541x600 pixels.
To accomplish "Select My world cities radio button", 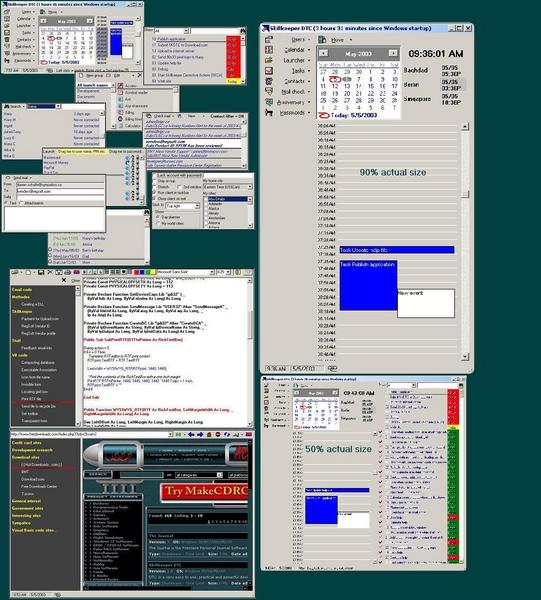I will (x=158, y=223).
